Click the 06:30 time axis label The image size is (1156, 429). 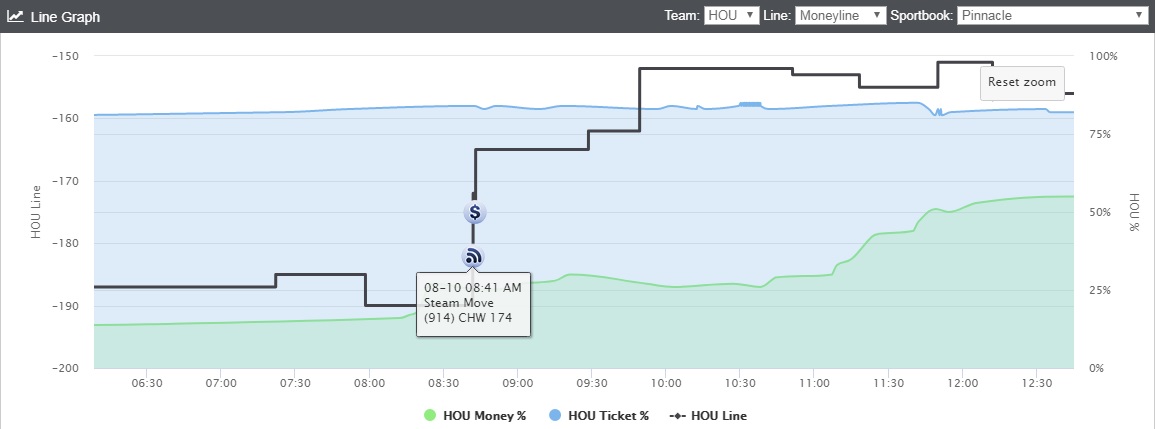147,384
